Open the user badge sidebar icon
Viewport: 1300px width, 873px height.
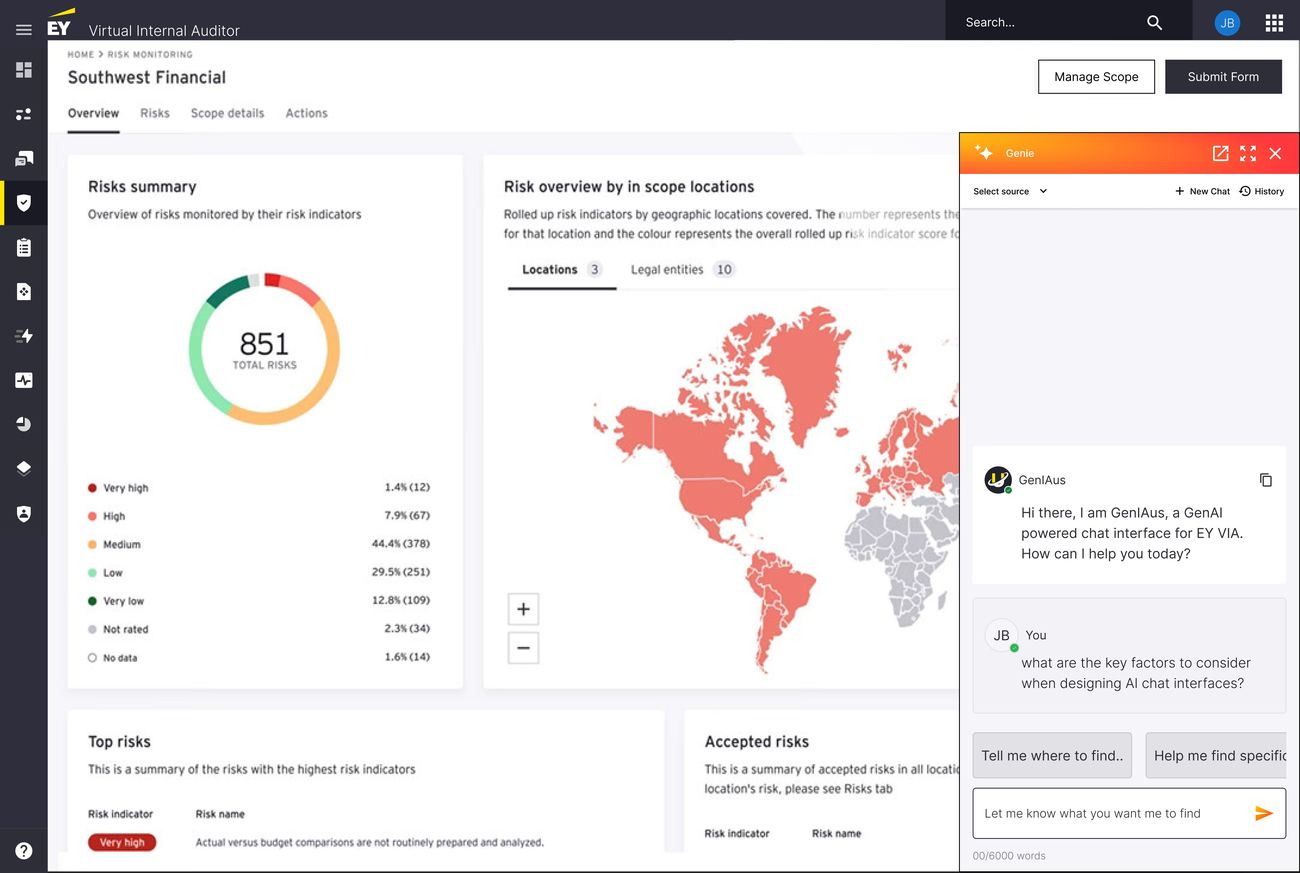(x=24, y=513)
